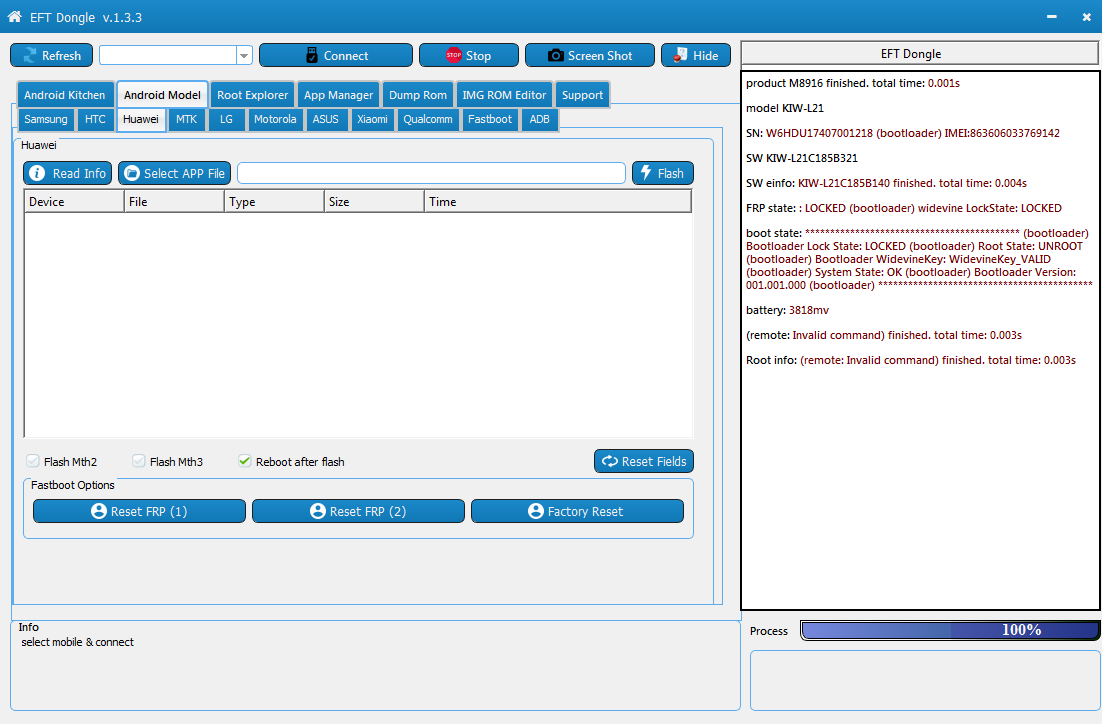The image size is (1102, 724).
Task: Click the Reset FRP (2) button
Action: (358, 511)
